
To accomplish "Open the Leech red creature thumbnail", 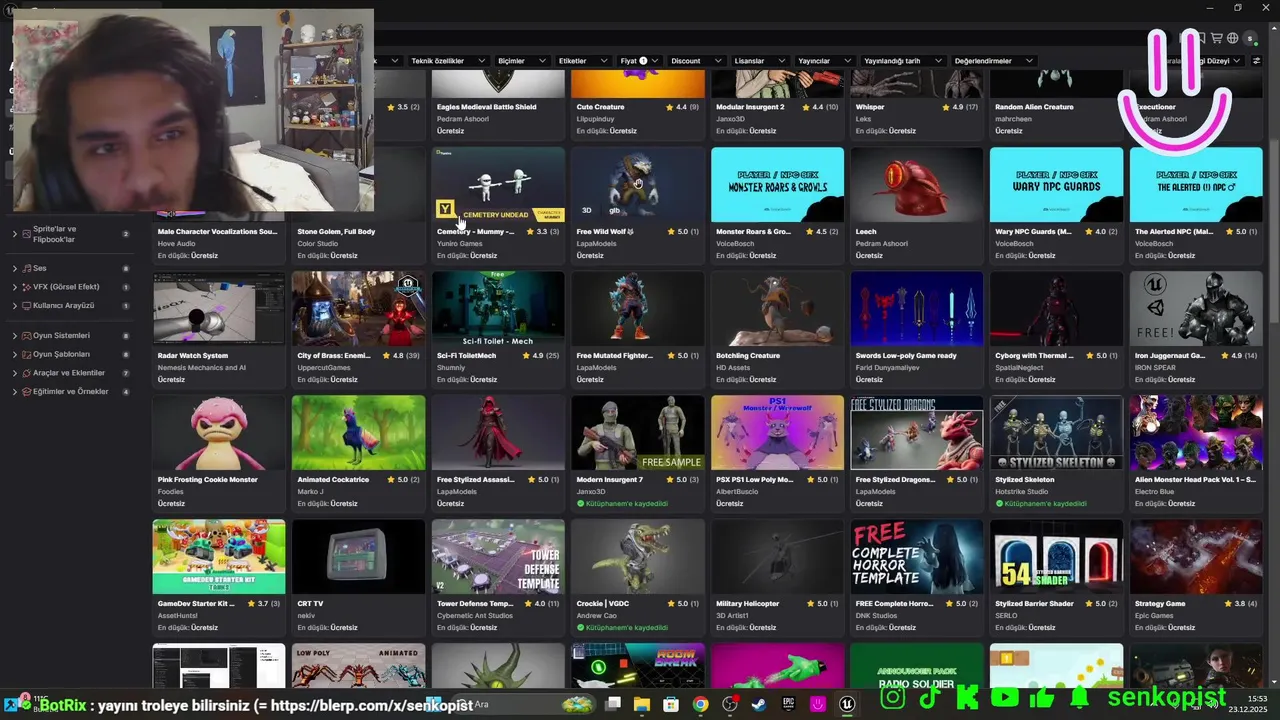I will pos(917,185).
